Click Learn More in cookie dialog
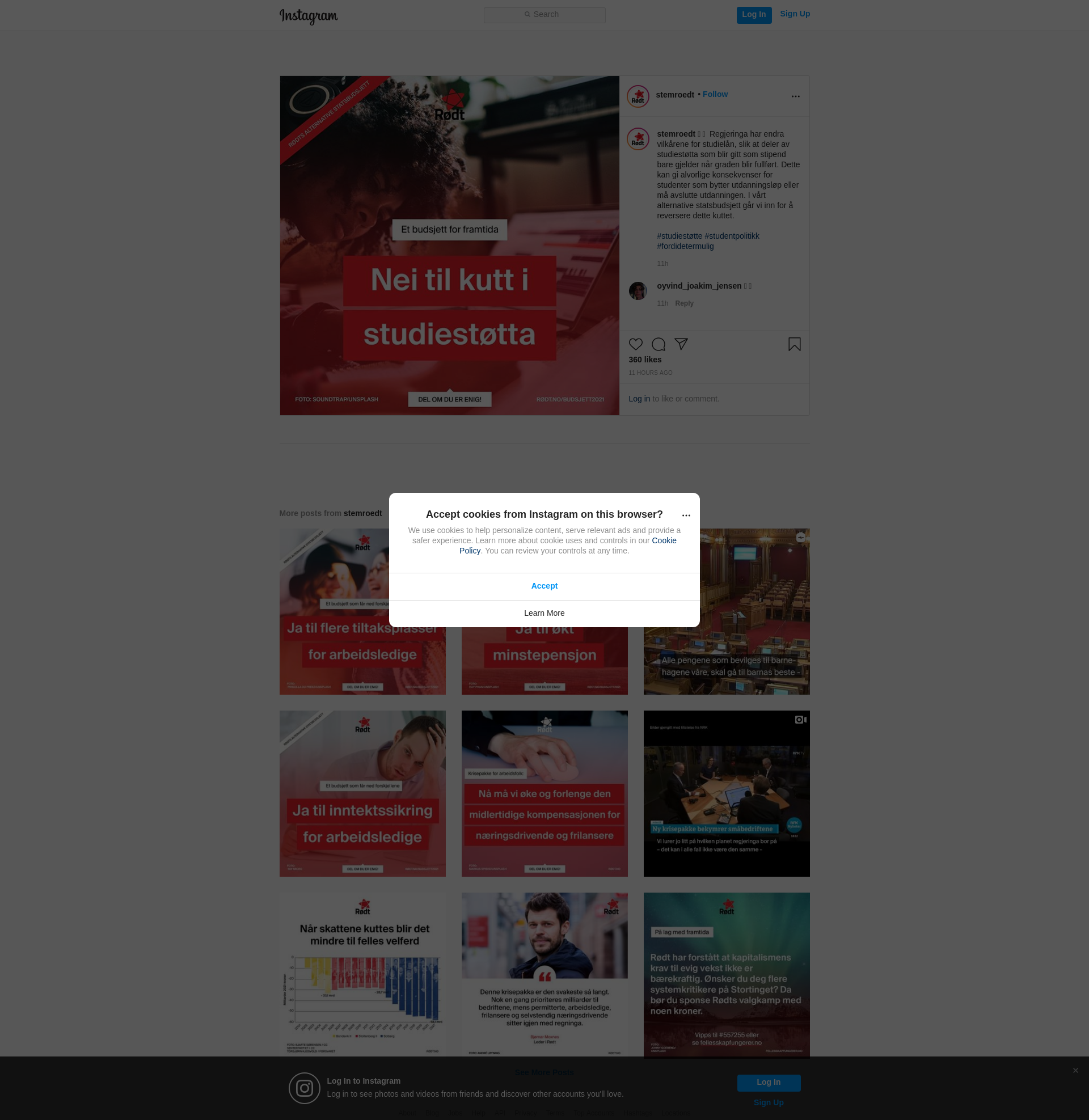 click(x=544, y=613)
